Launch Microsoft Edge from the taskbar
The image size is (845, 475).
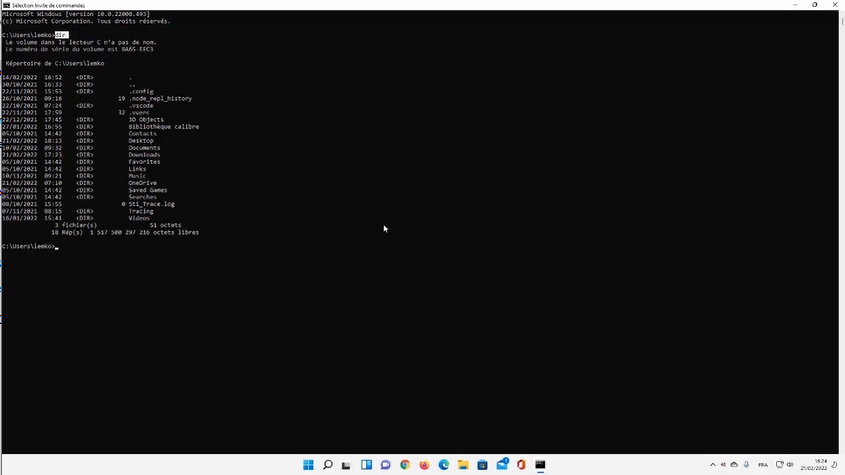pyautogui.click(x=444, y=465)
